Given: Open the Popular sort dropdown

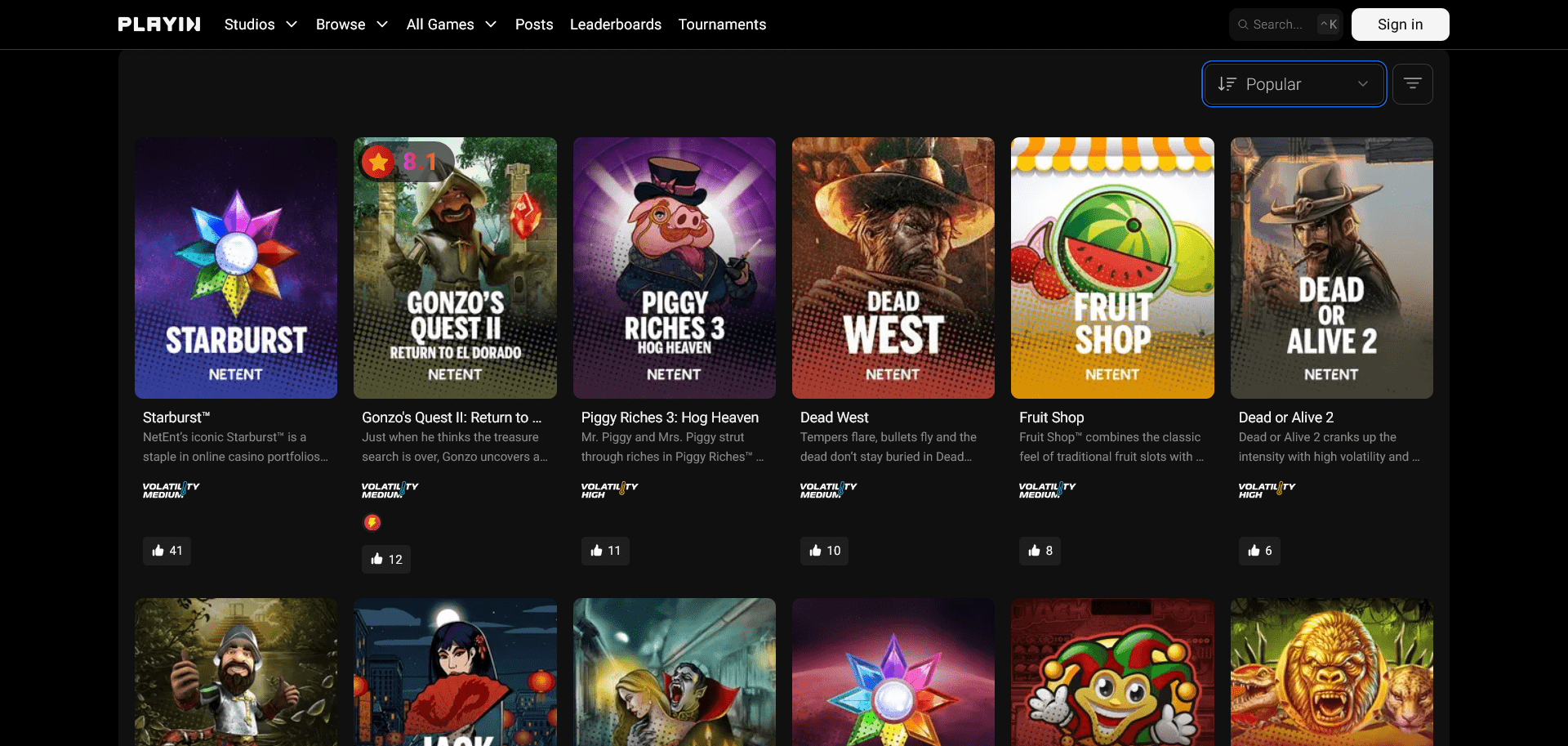Looking at the screenshot, I should tap(1294, 84).
